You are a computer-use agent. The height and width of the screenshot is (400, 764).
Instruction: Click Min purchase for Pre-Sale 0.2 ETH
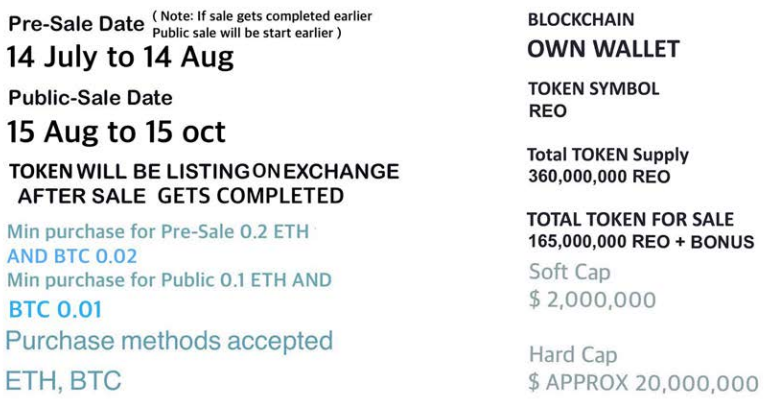click(x=158, y=231)
